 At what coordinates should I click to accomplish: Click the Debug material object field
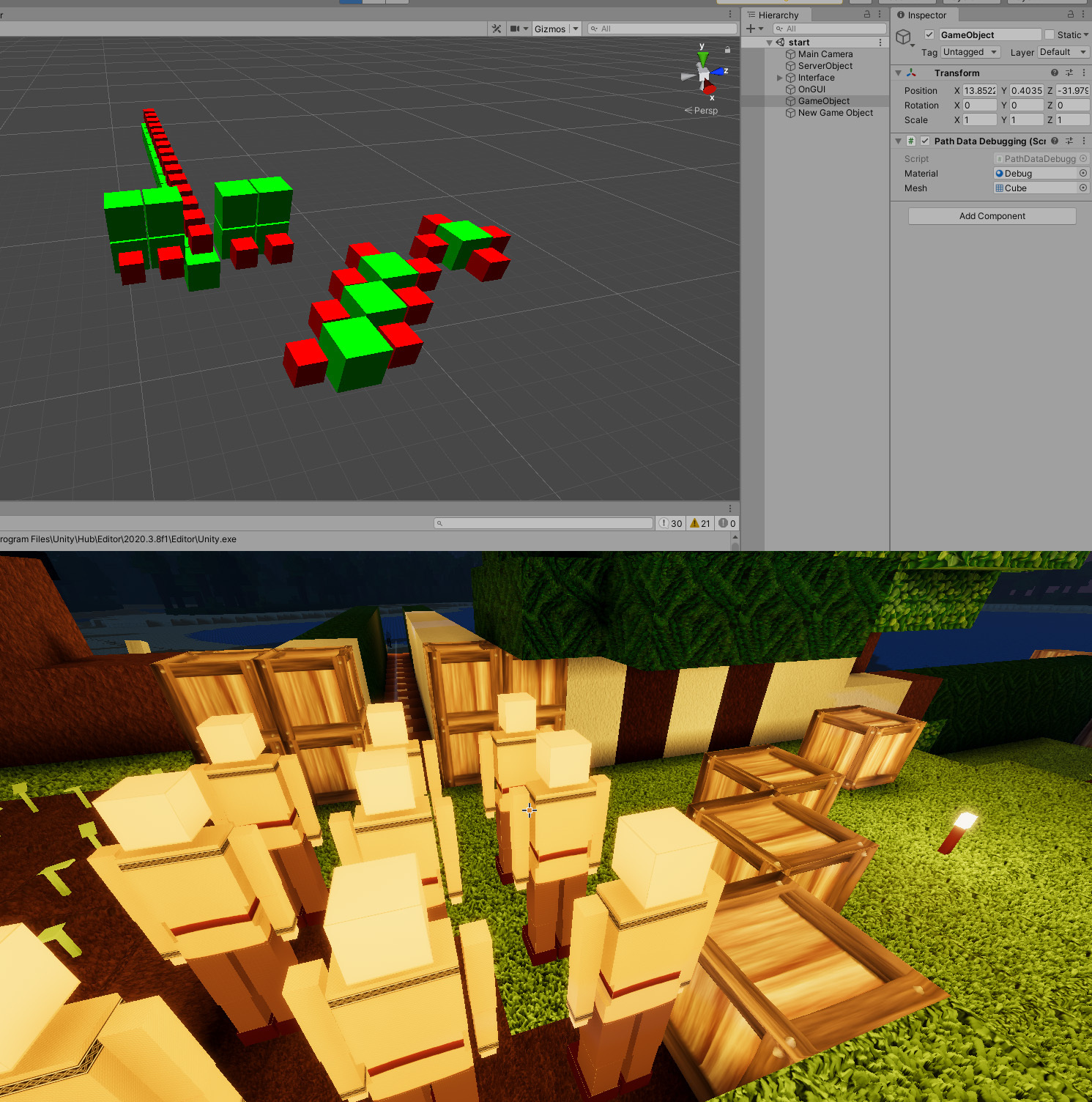[1036, 173]
